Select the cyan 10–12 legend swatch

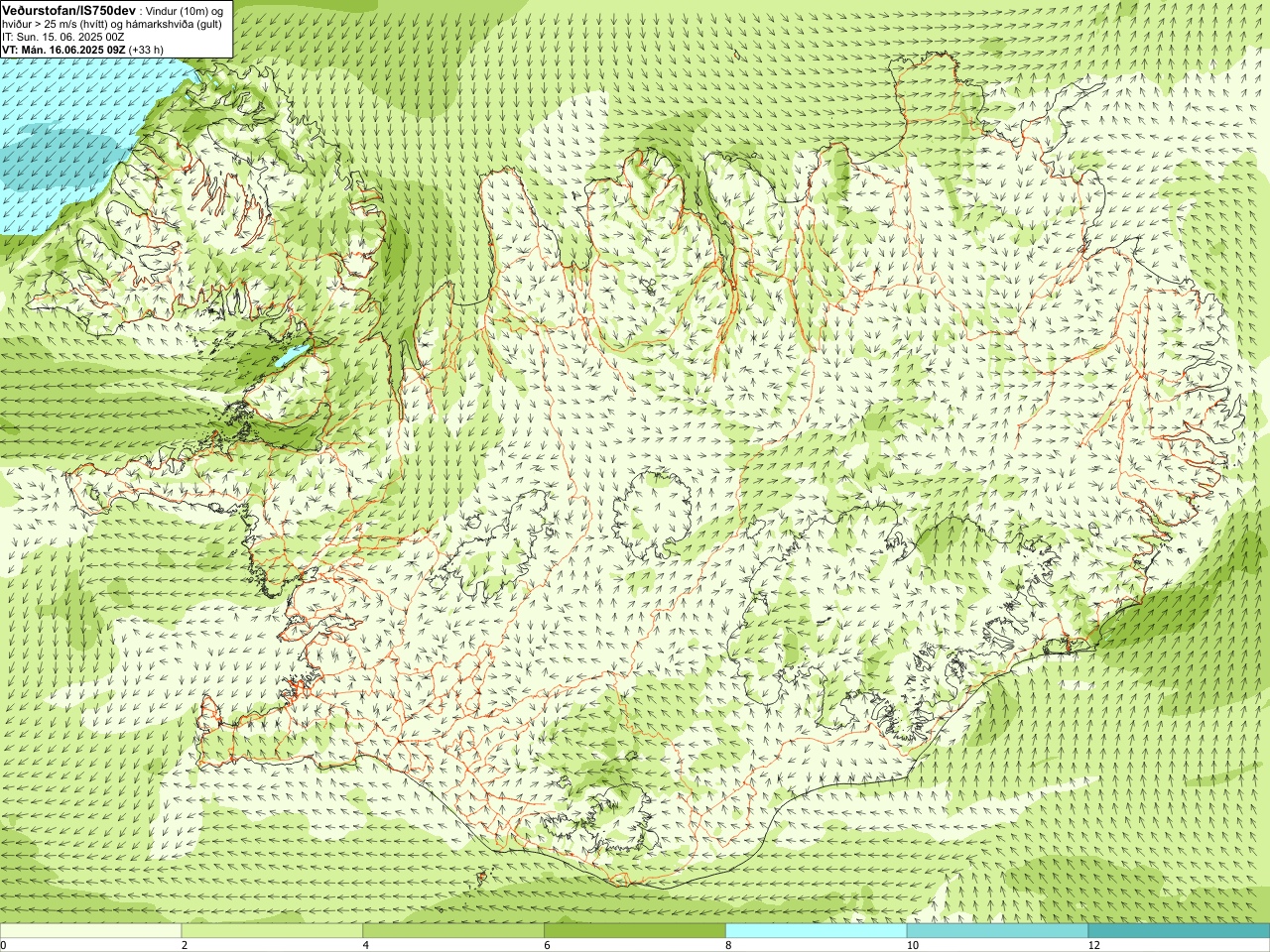pos(997,931)
